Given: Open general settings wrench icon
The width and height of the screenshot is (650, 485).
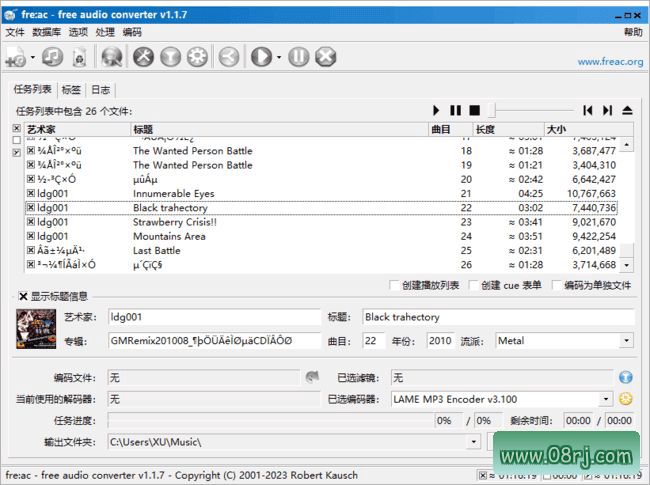Looking at the screenshot, I should point(143,58).
